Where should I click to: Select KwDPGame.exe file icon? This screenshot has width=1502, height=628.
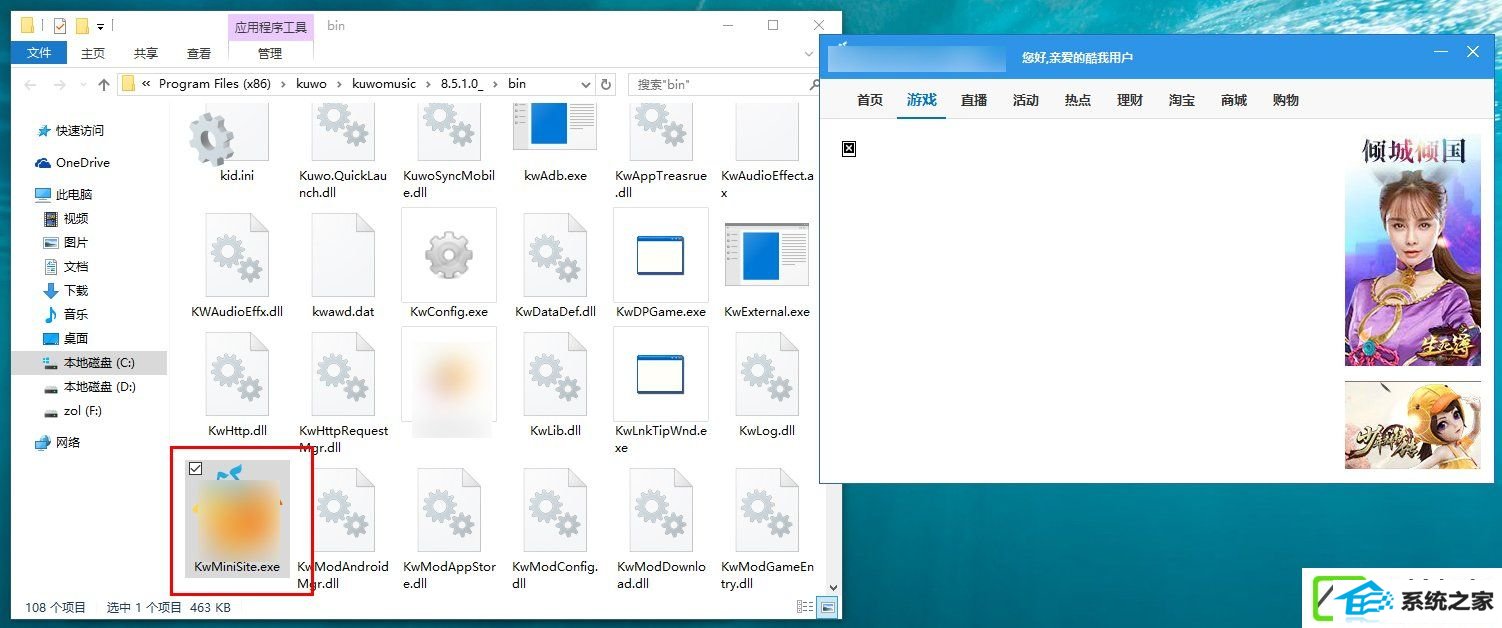click(x=661, y=255)
